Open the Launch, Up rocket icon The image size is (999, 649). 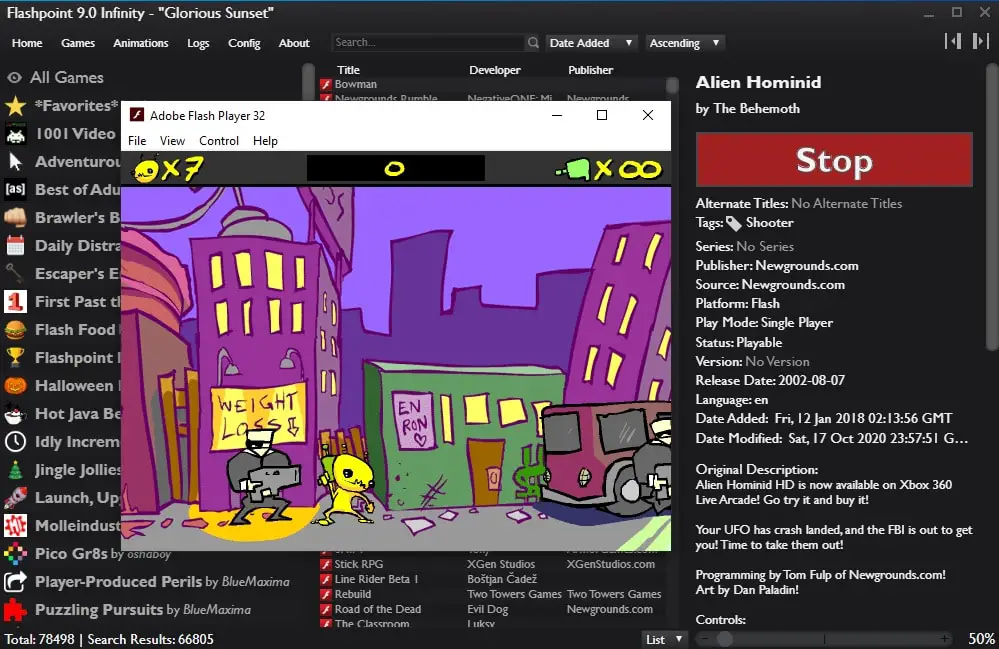(15, 497)
